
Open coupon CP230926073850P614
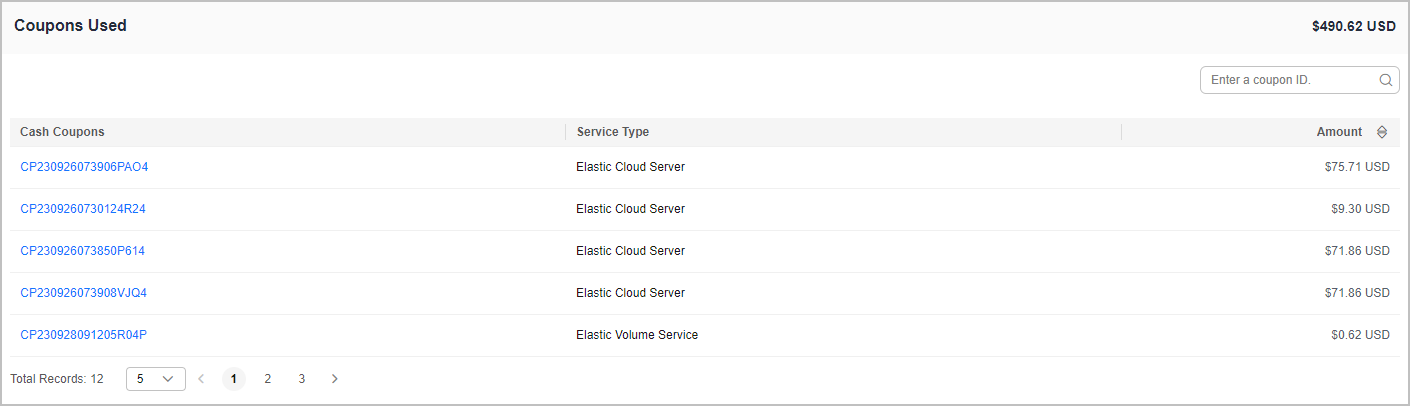coord(82,251)
